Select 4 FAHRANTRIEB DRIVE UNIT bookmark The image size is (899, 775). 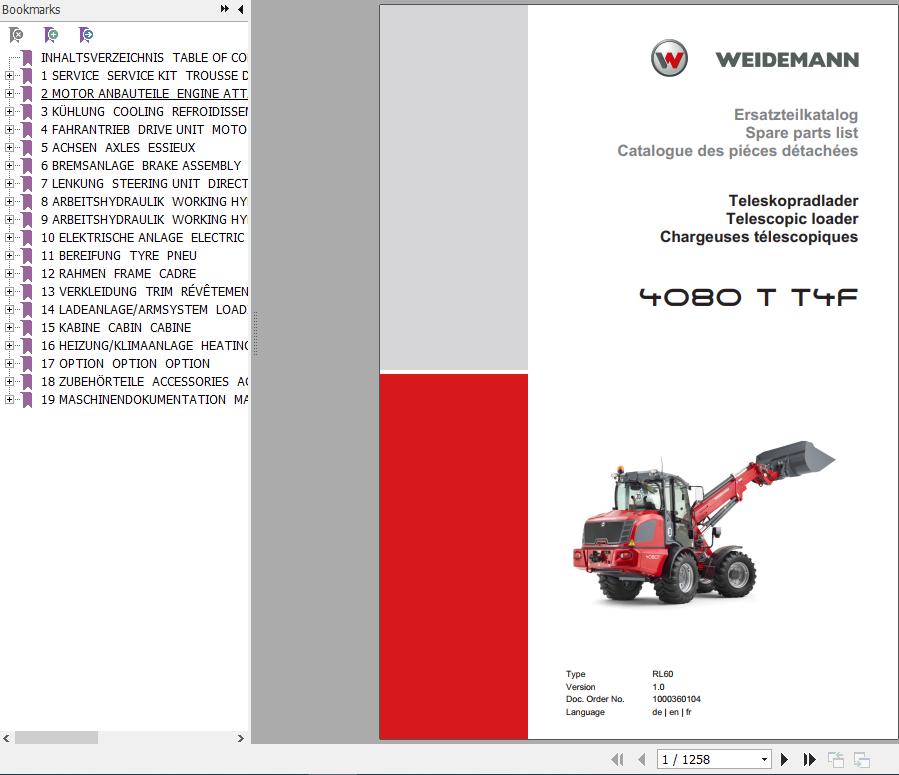144,130
